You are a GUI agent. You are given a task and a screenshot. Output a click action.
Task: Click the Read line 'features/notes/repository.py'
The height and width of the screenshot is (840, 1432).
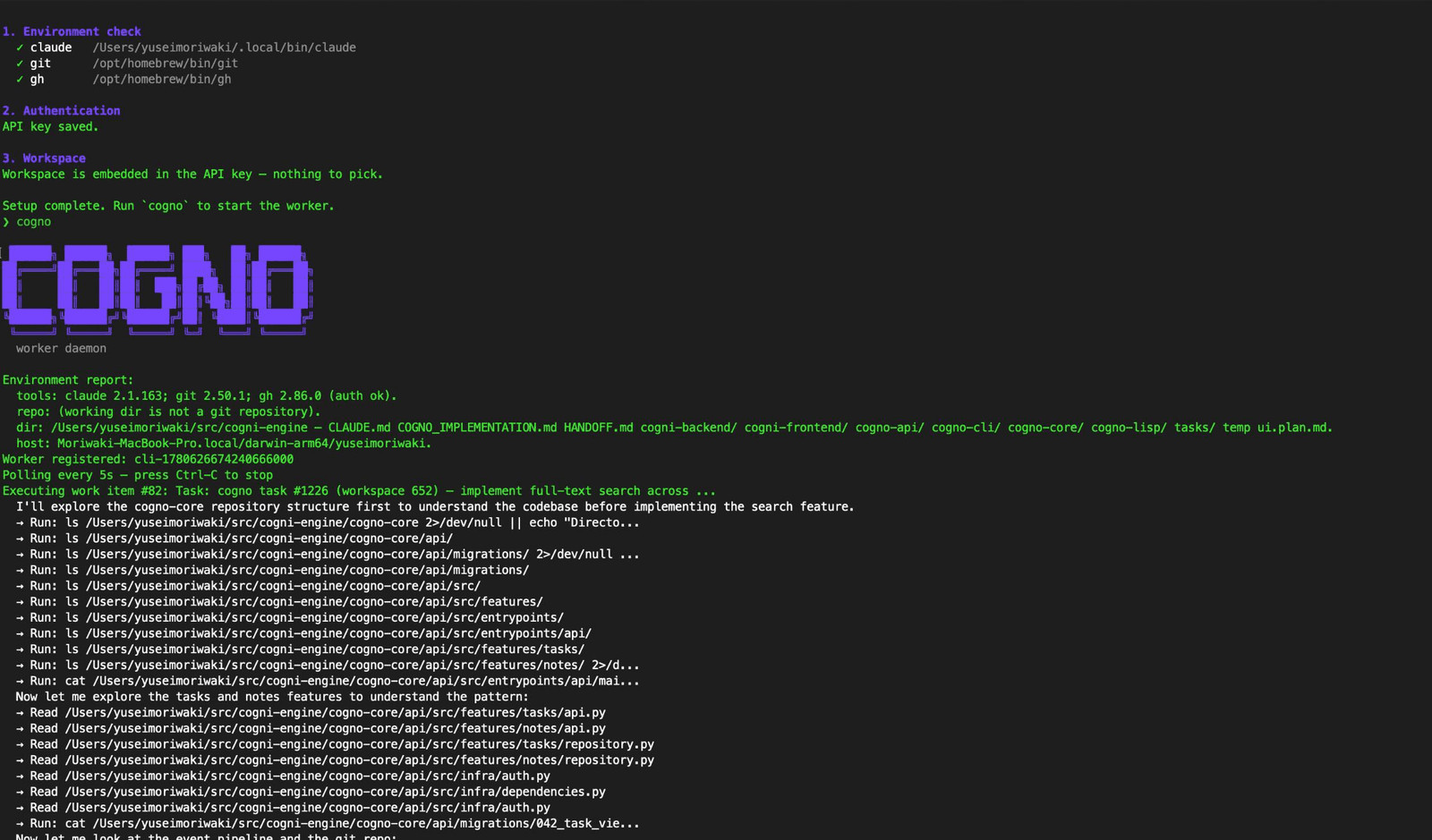(335, 761)
